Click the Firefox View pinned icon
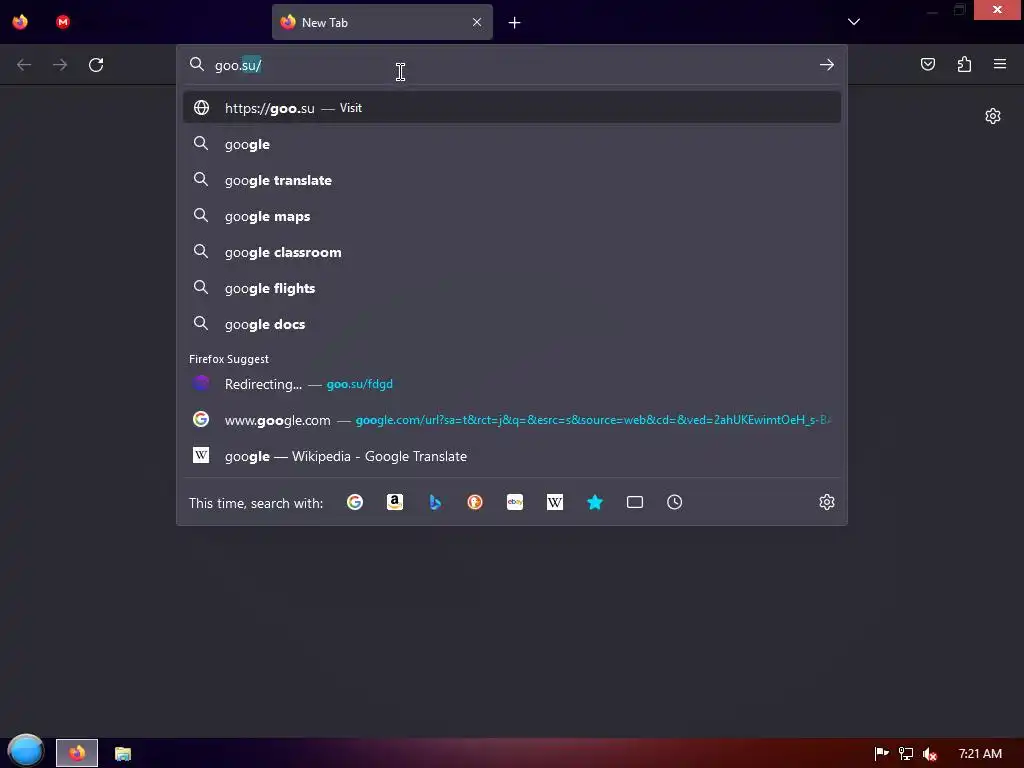The width and height of the screenshot is (1024, 768). pyautogui.click(x=20, y=22)
